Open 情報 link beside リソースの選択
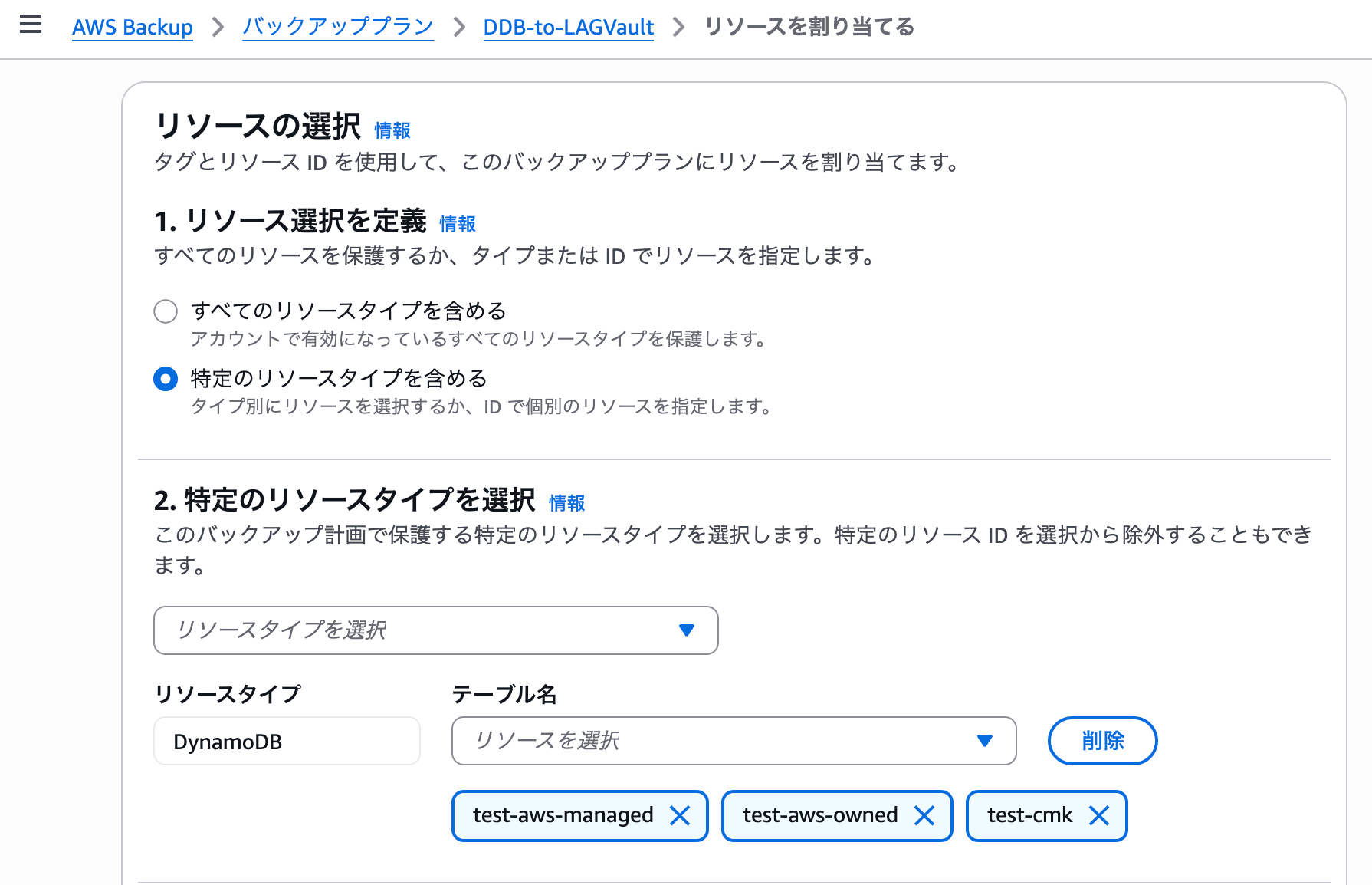1372x885 pixels. coord(392,131)
